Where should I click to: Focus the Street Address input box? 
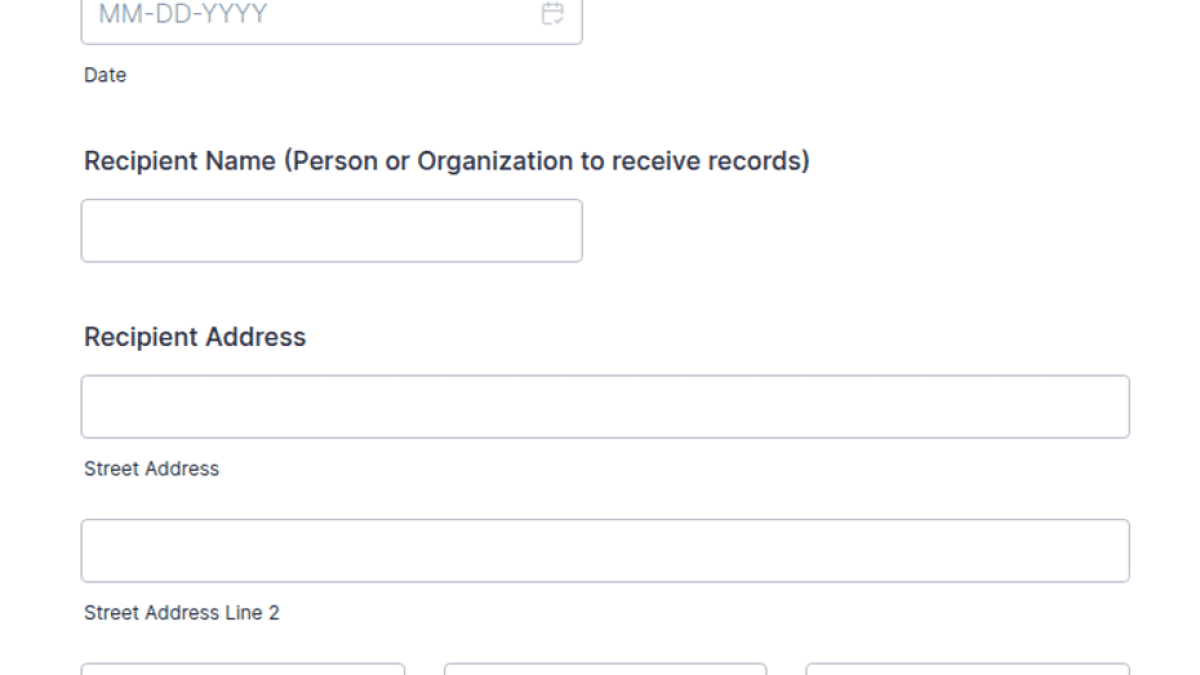[x=605, y=407]
